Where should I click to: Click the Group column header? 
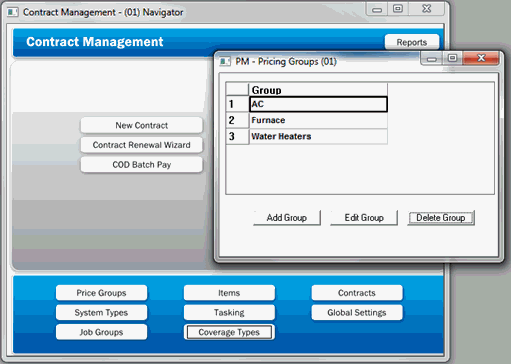pos(318,90)
